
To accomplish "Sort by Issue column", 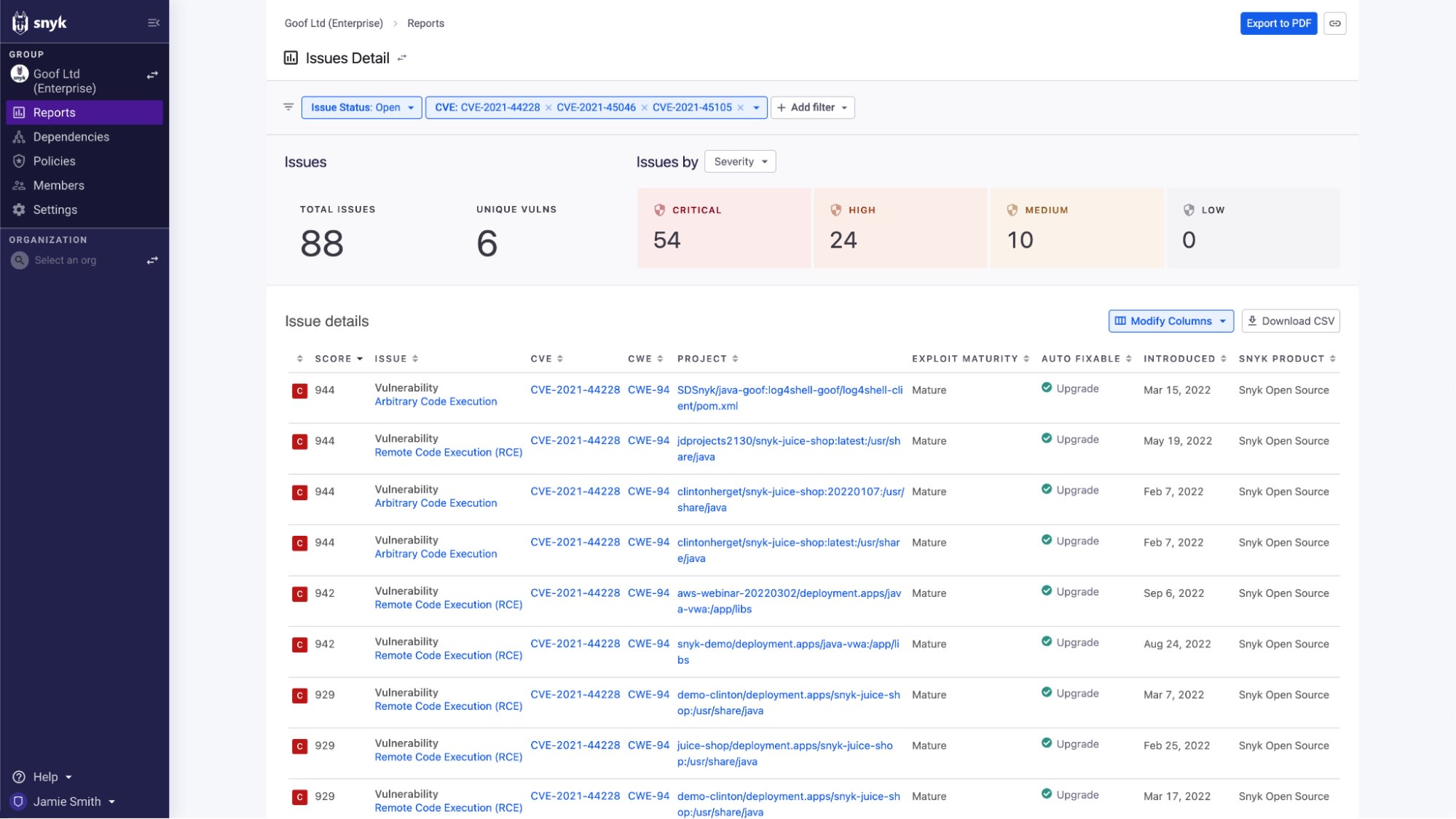I will click(396, 359).
